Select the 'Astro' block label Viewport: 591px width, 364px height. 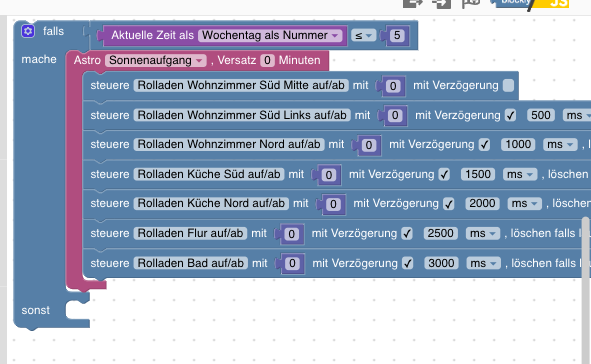[x=87, y=60]
